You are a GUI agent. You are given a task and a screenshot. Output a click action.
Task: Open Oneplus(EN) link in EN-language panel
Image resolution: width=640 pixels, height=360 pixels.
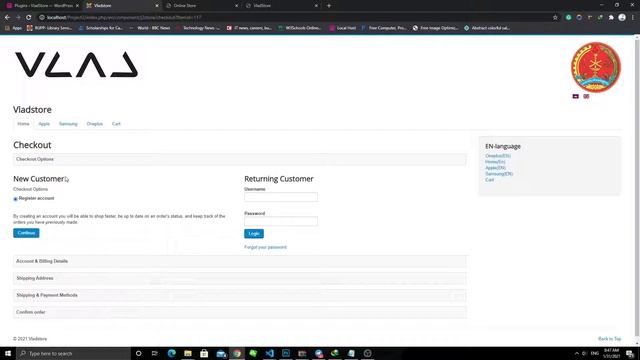[498, 156]
